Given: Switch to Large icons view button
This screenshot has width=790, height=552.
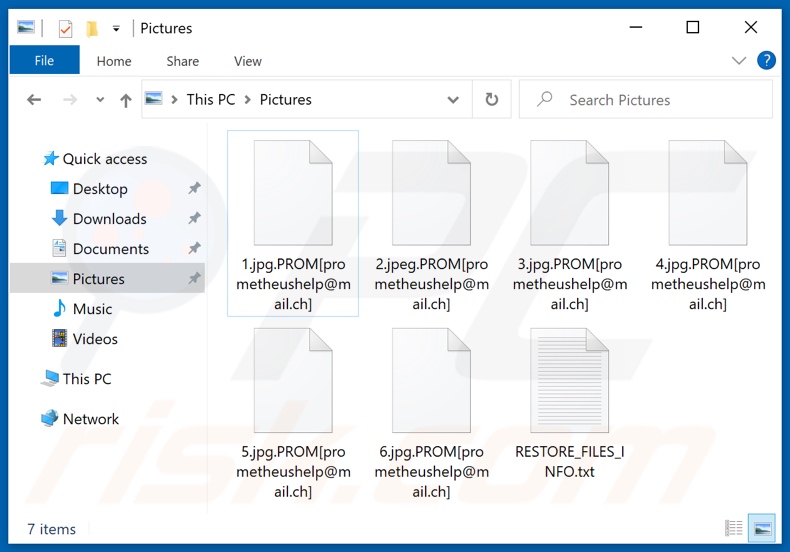Looking at the screenshot, I should (x=761, y=528).
